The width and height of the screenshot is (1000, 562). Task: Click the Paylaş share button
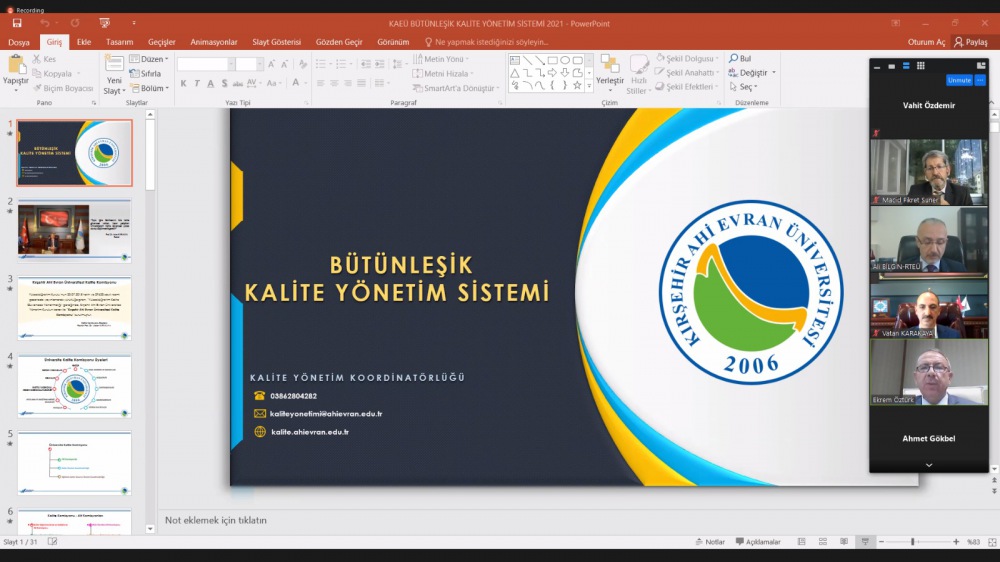coord(971,42)
